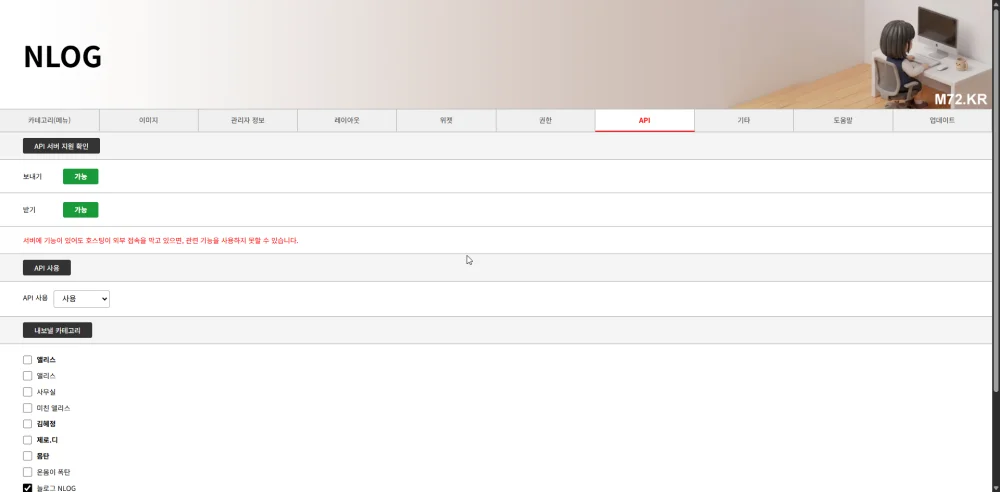Click the NLOG site title
1000x492 pixels.
[x=62, y=57]
